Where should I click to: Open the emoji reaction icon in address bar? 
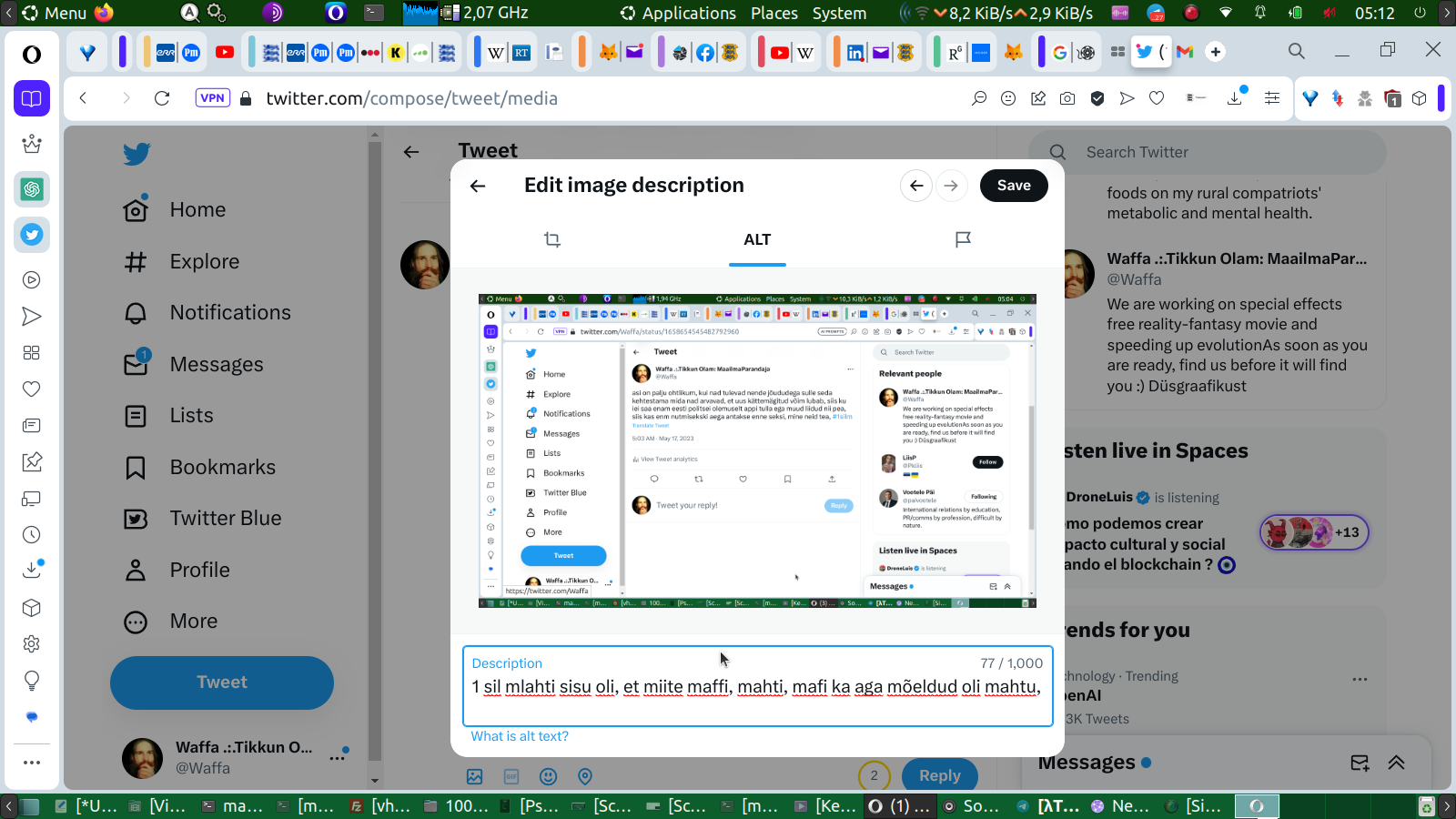tap(1008, 98)
